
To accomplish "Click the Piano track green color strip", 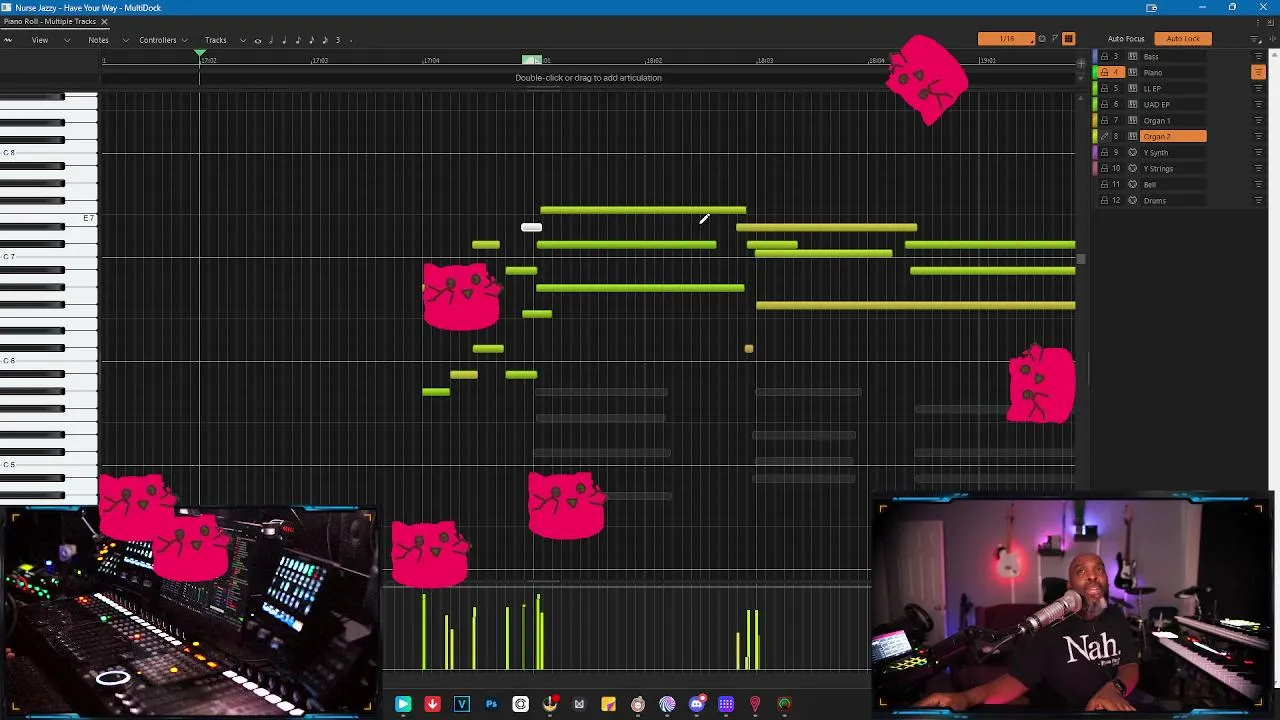I will (x=1095, y=72).
